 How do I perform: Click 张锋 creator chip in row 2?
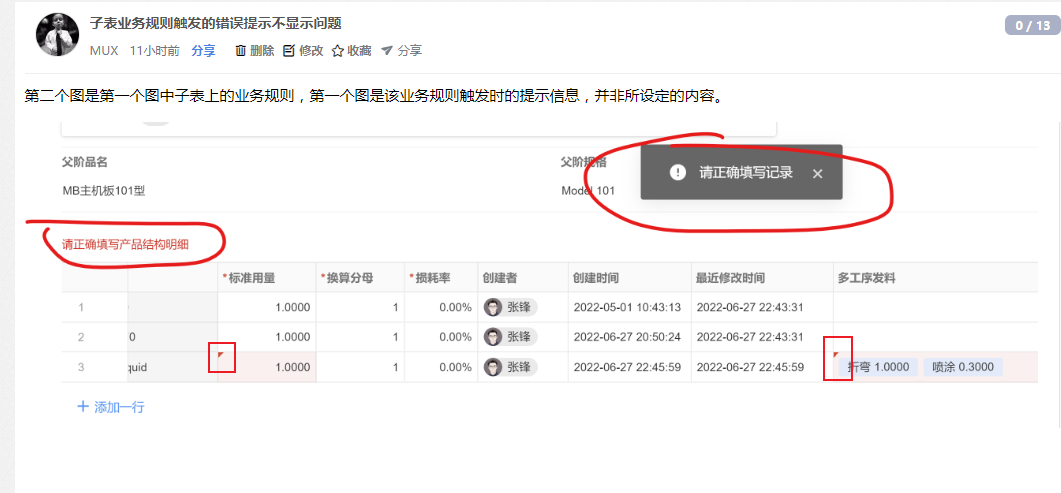pos(510,337)
